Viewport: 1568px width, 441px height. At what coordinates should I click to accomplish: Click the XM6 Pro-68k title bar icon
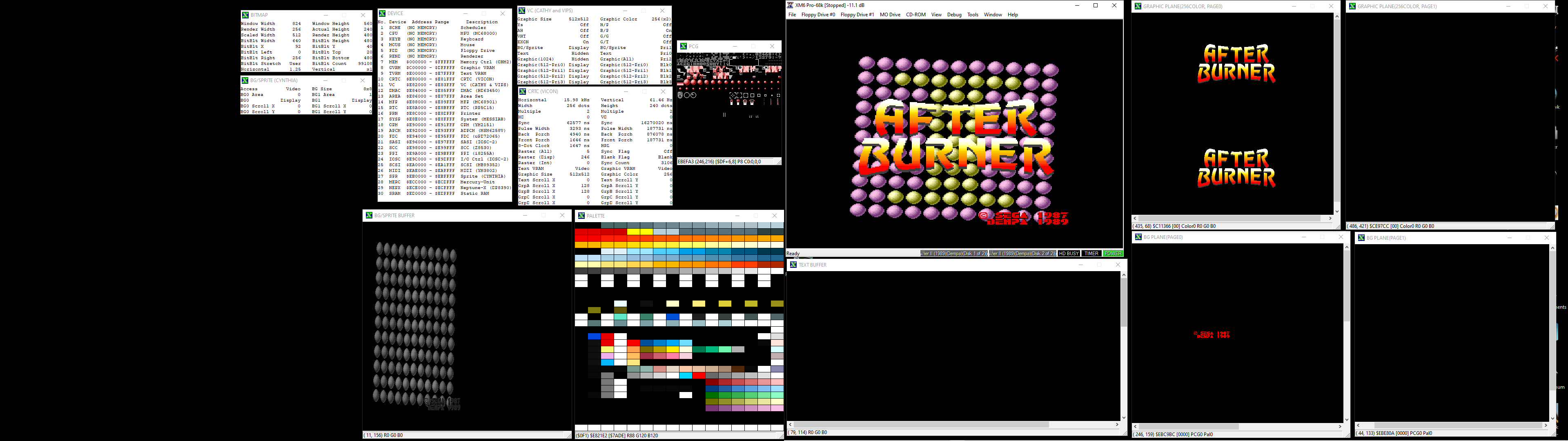790,5
